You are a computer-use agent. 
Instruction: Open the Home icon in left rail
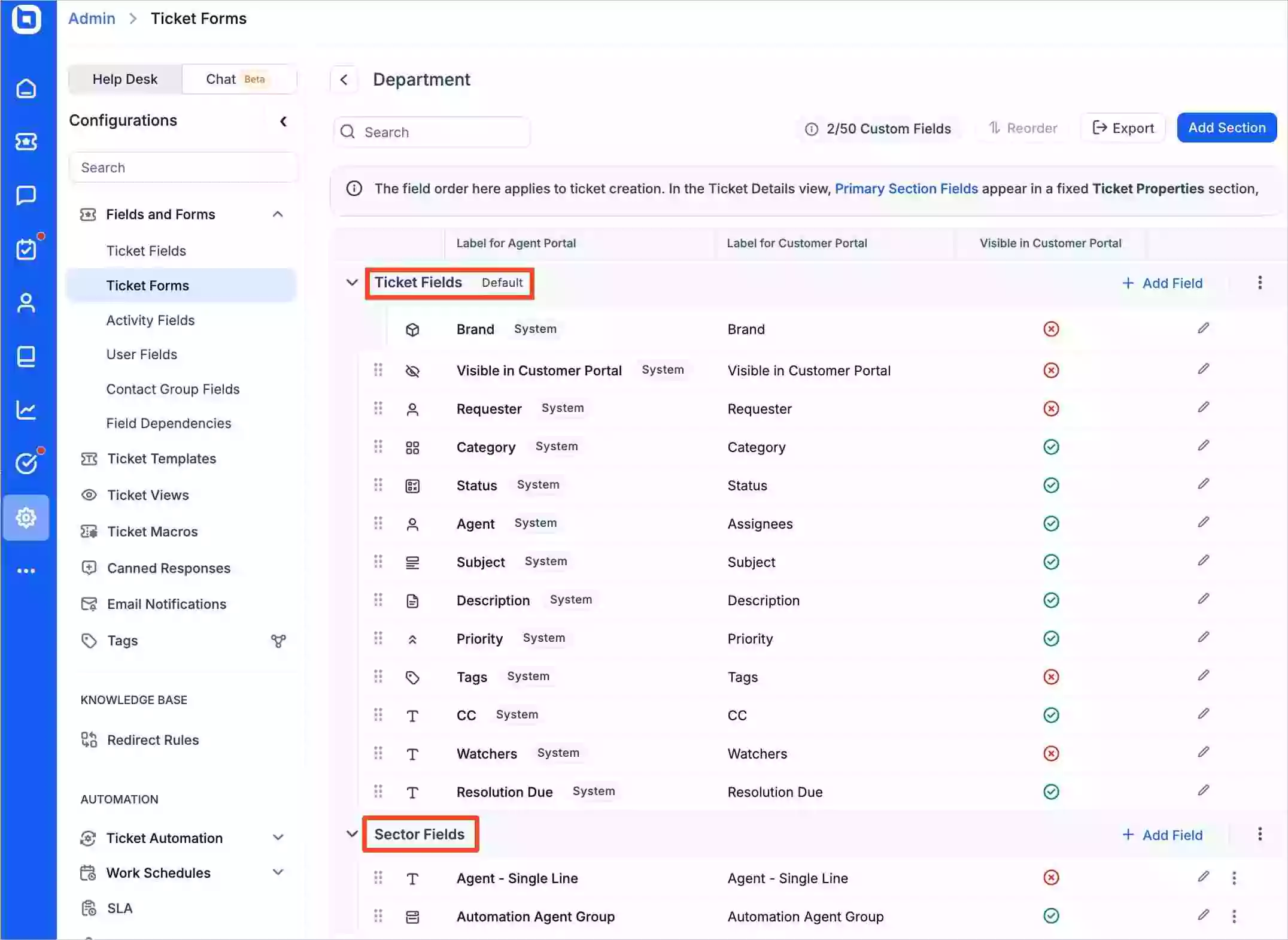[x=26, y=88]
